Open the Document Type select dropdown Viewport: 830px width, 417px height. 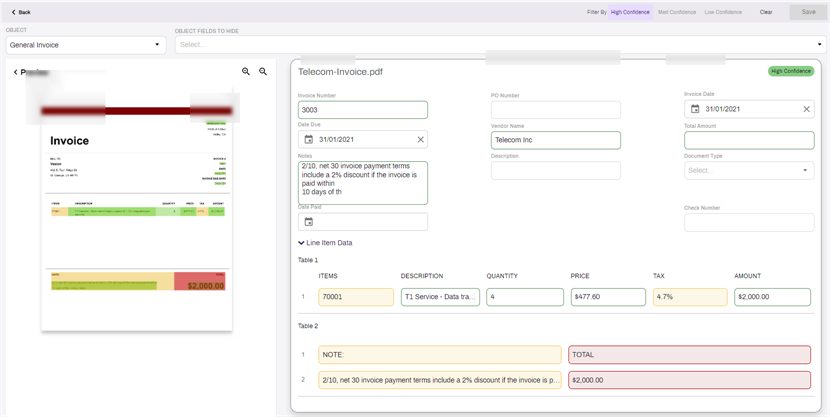(x=749, y=170)
